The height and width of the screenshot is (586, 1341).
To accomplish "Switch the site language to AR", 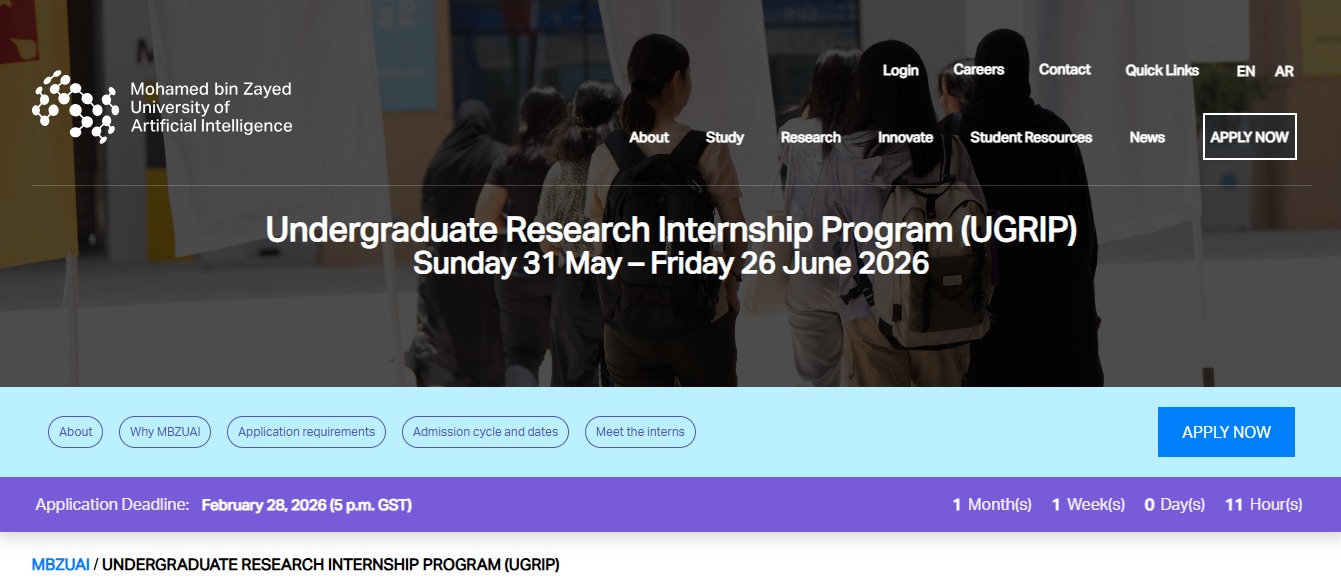I will coord(1284,71).
